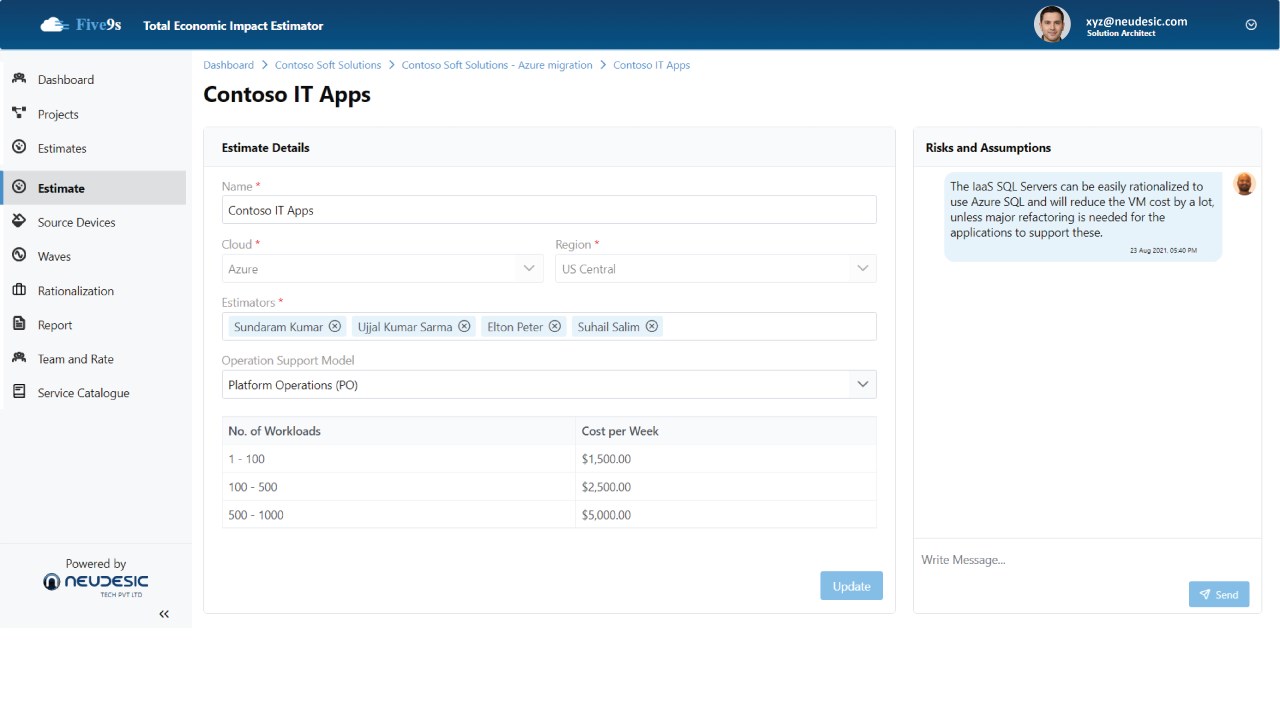Send the message with Send button
Screen dimensions: 1280x720
pyautogui.click(x=1219, y=594)
